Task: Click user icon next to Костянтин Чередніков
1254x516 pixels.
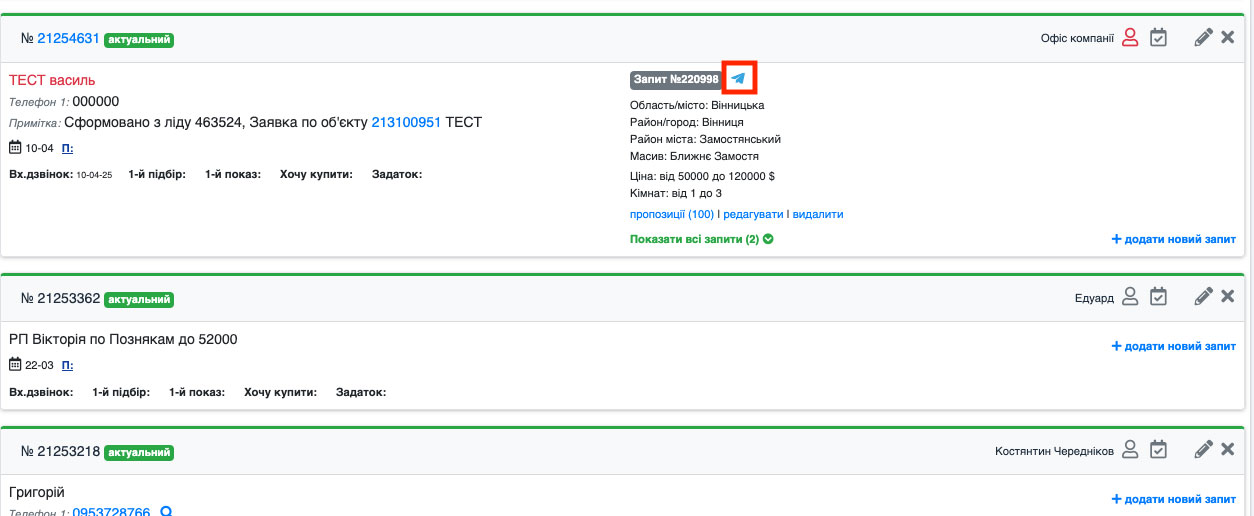Action: [x=1130, y=450]
